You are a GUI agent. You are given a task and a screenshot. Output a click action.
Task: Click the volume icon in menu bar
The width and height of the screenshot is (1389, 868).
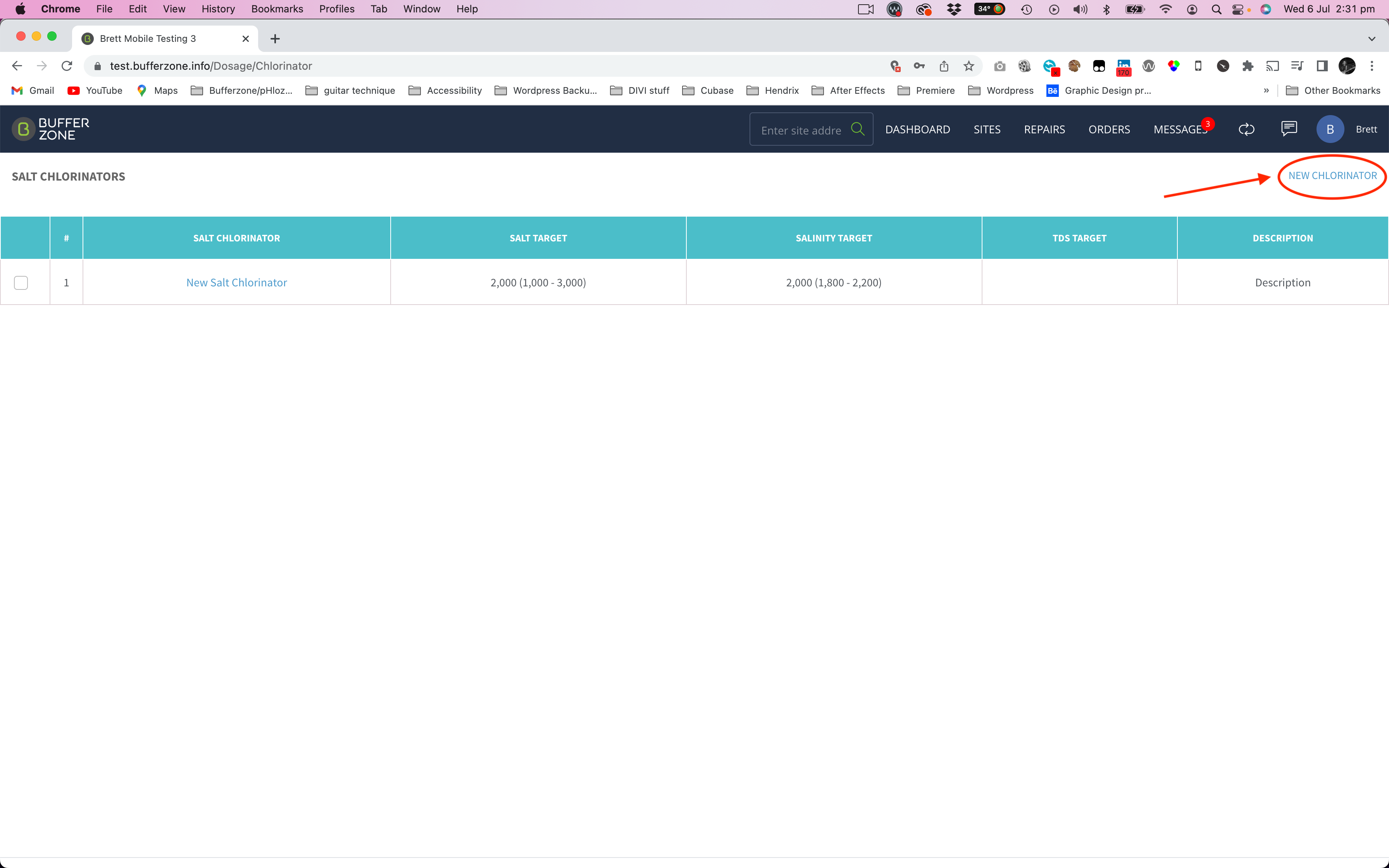point(1080,9)
